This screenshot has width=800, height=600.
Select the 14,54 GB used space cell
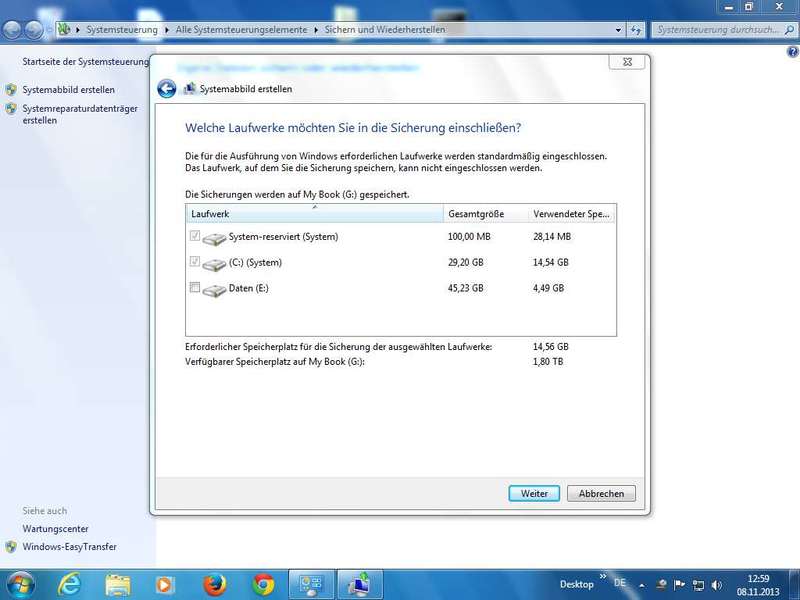pos(551,262)
